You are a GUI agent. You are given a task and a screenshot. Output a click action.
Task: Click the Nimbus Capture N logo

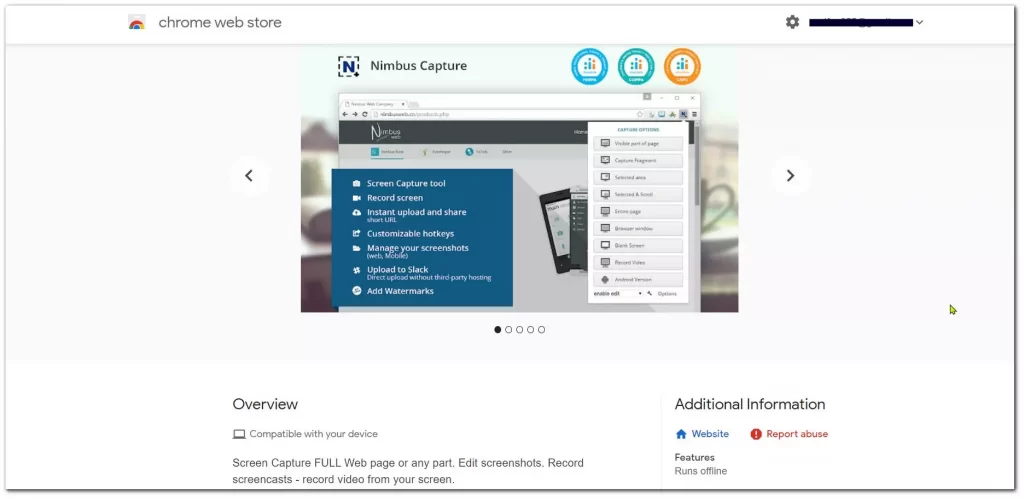349,66
